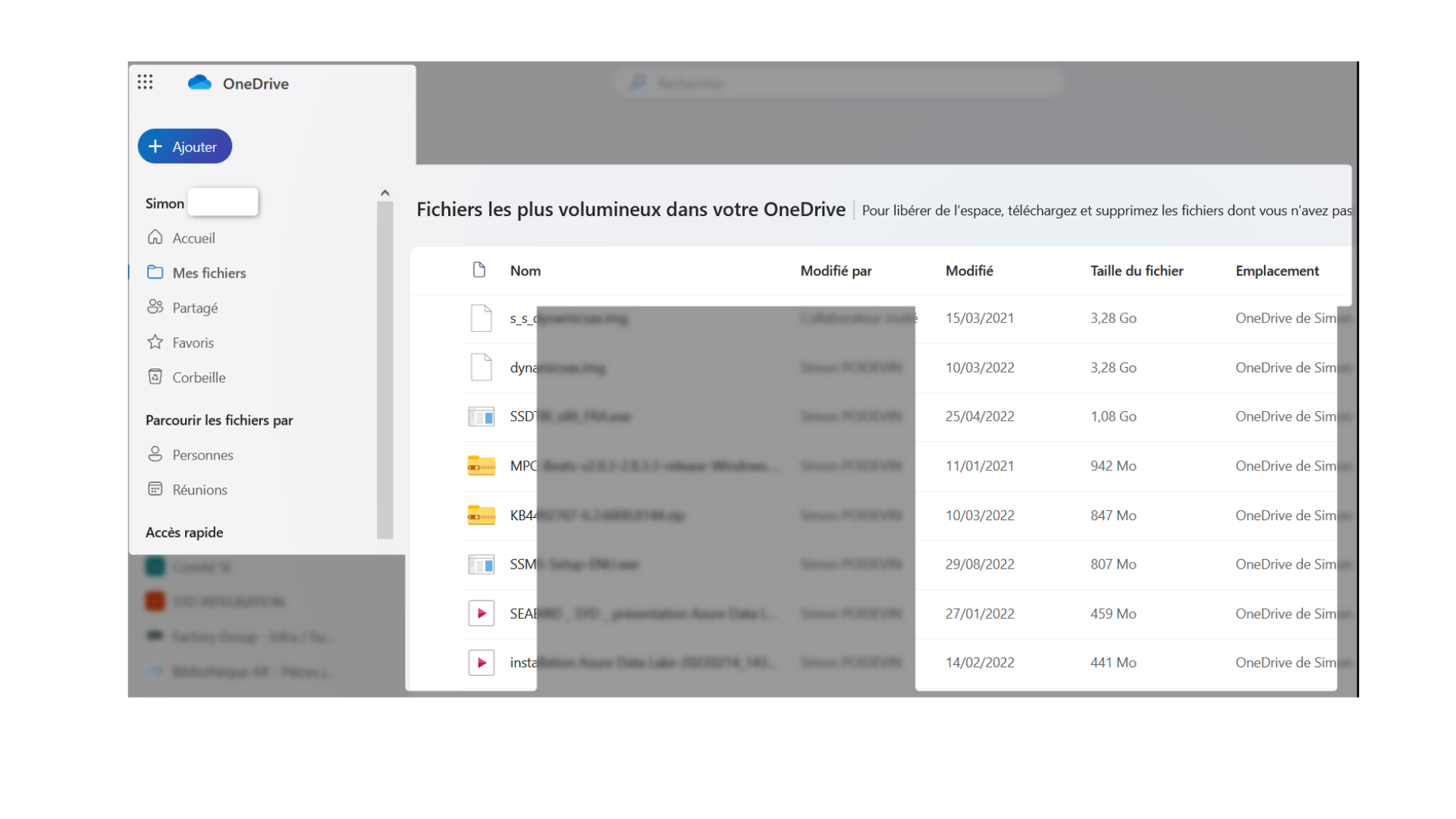The width and height of the screenshot is (1456, 819).
Task: Sort by Modifié column header
Action: [x=968, y=271]
